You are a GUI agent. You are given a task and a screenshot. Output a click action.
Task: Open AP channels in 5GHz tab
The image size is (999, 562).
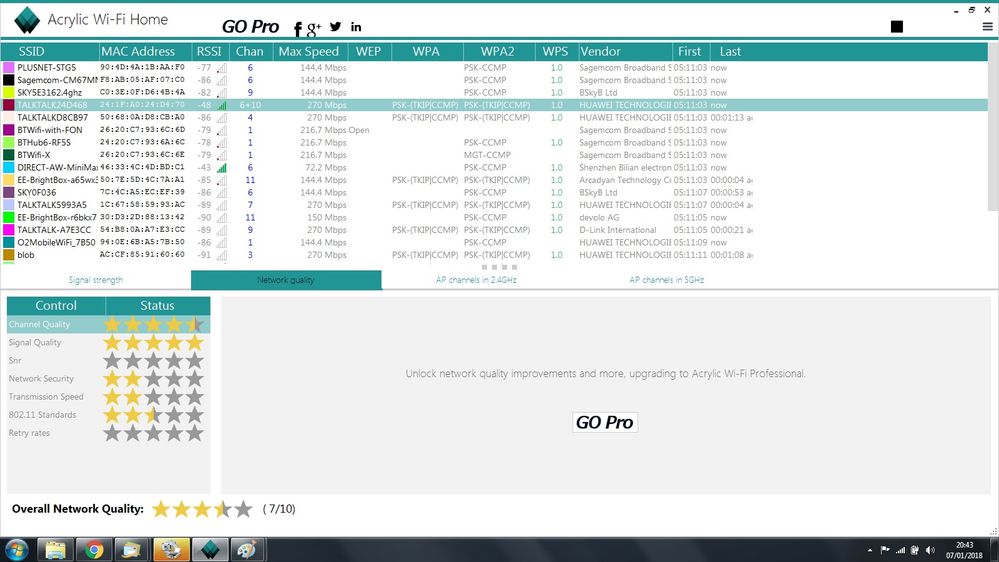pyautogui.click(x=666, y=280)
